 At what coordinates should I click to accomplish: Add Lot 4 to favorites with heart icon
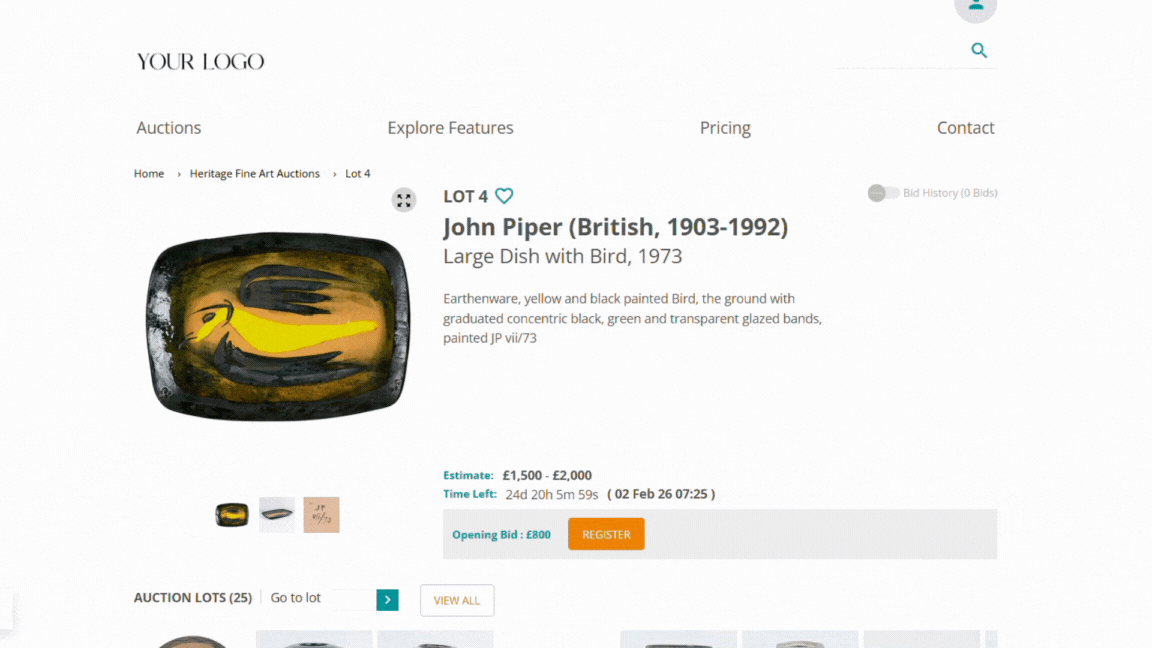[x=504, y=196]
